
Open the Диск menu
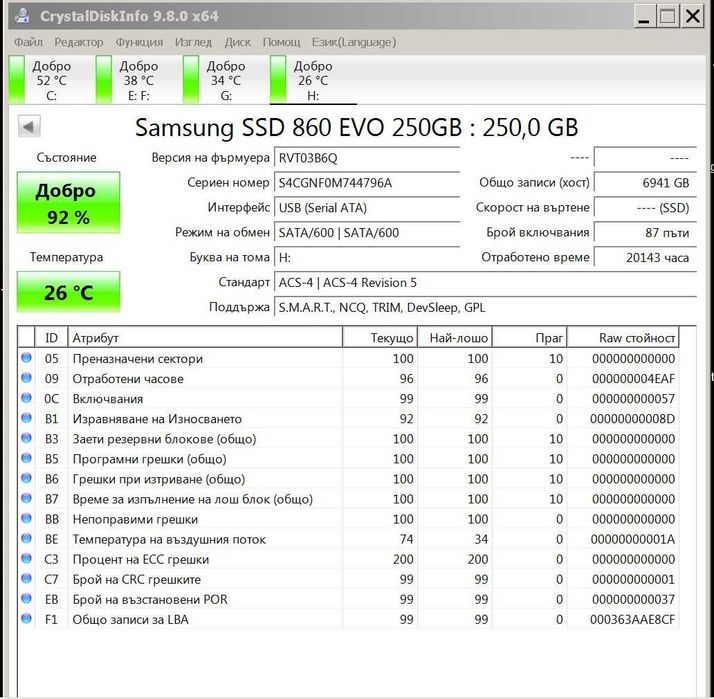pyautogui.click(x=237, y=42)
